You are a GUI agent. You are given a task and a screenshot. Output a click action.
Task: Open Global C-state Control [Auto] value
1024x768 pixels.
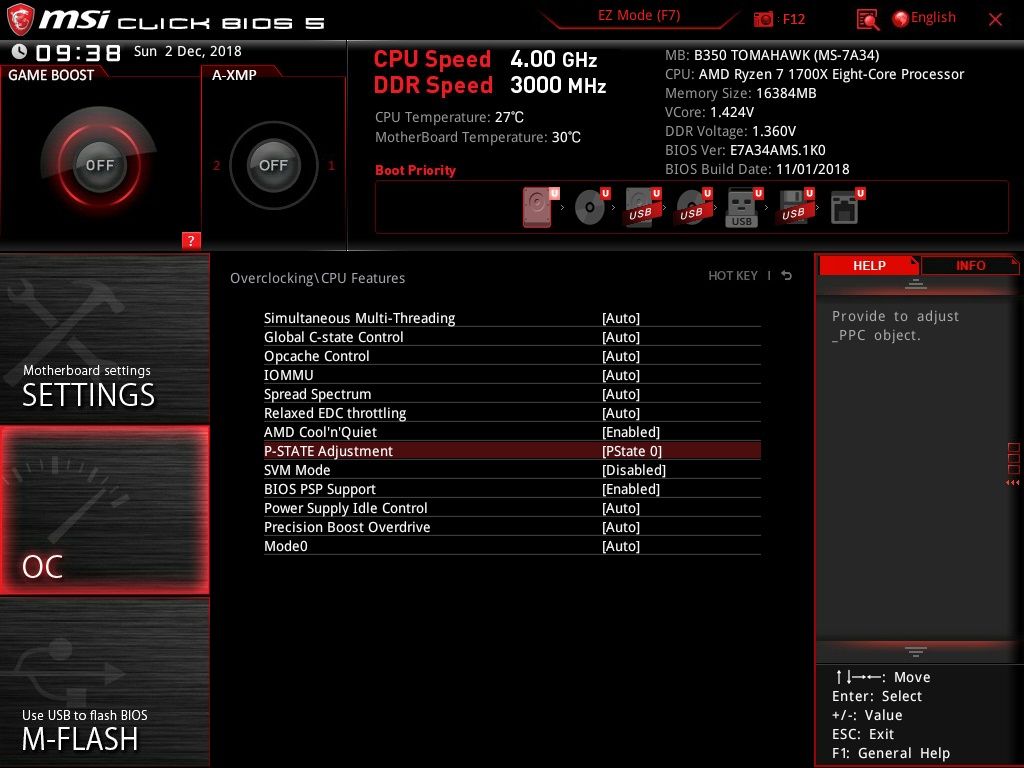click(620, 337)
